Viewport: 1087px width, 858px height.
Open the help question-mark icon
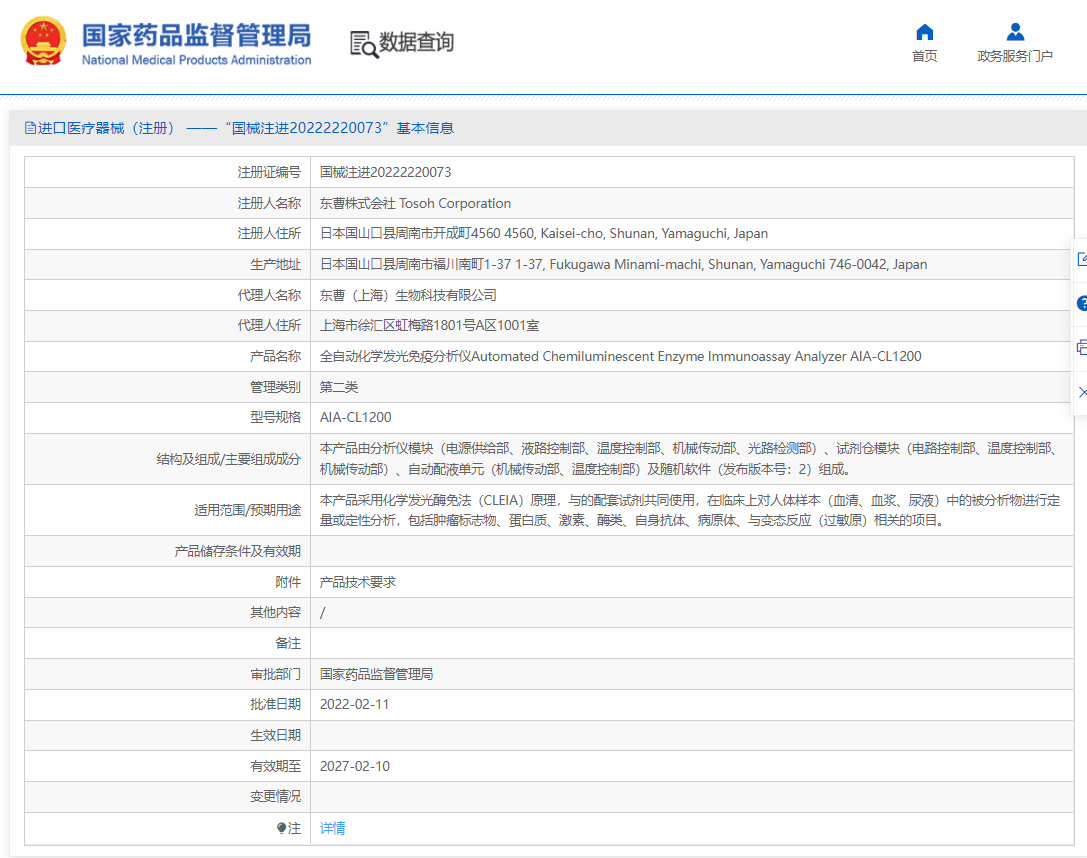[1082, 304]
